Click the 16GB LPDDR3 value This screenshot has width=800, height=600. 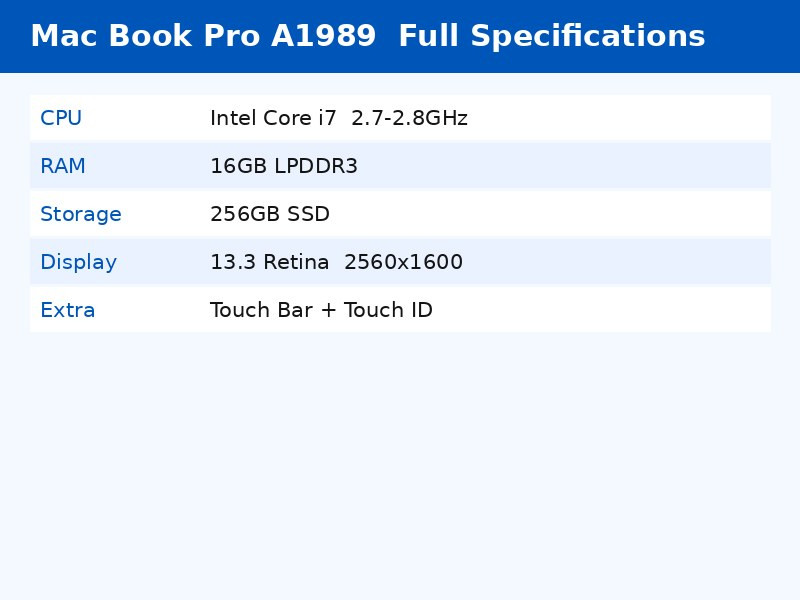[284, 166]
